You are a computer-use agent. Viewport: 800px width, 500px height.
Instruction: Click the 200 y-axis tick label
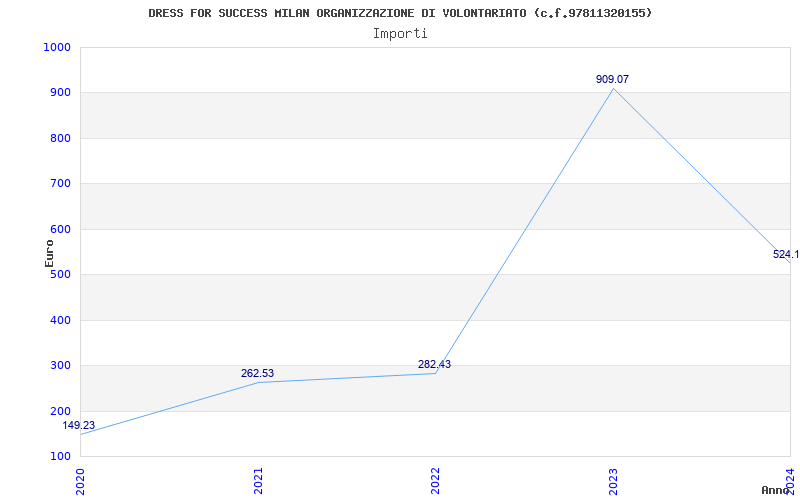(60, 411)
